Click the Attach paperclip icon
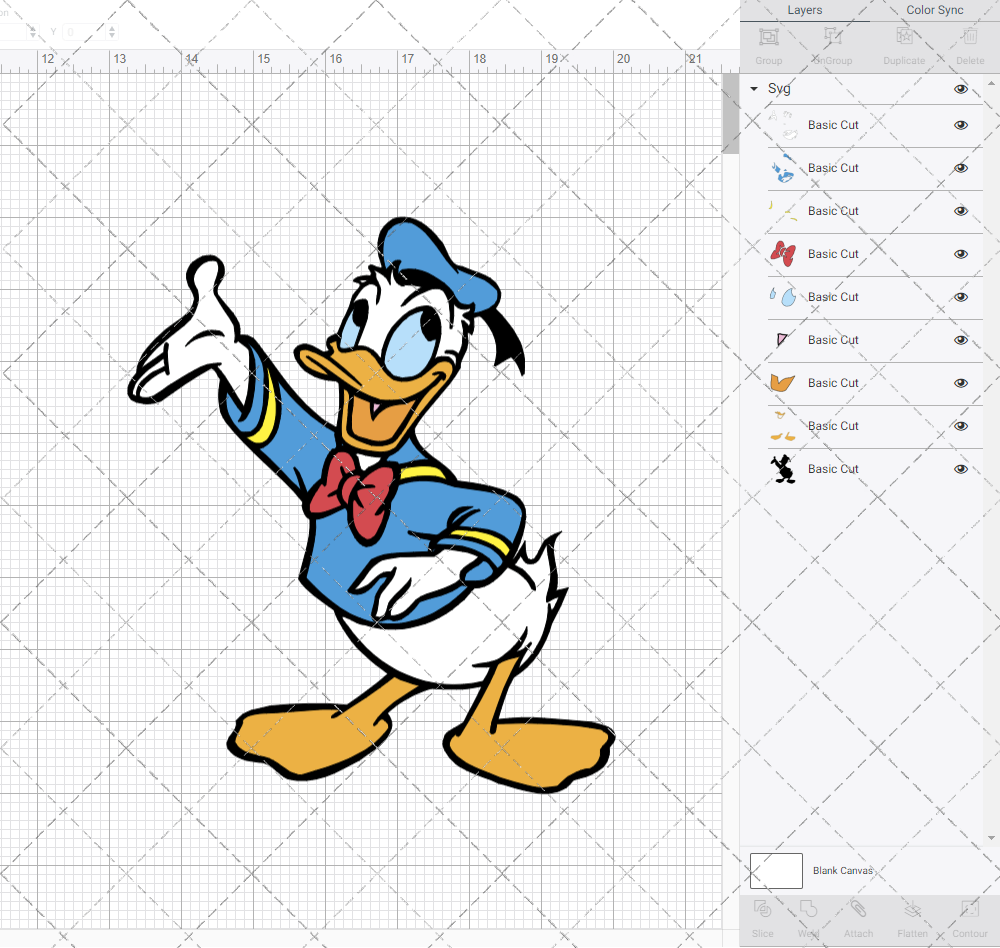The width and height of the screenshot is (1000, 948). click(x=858, y=908)
